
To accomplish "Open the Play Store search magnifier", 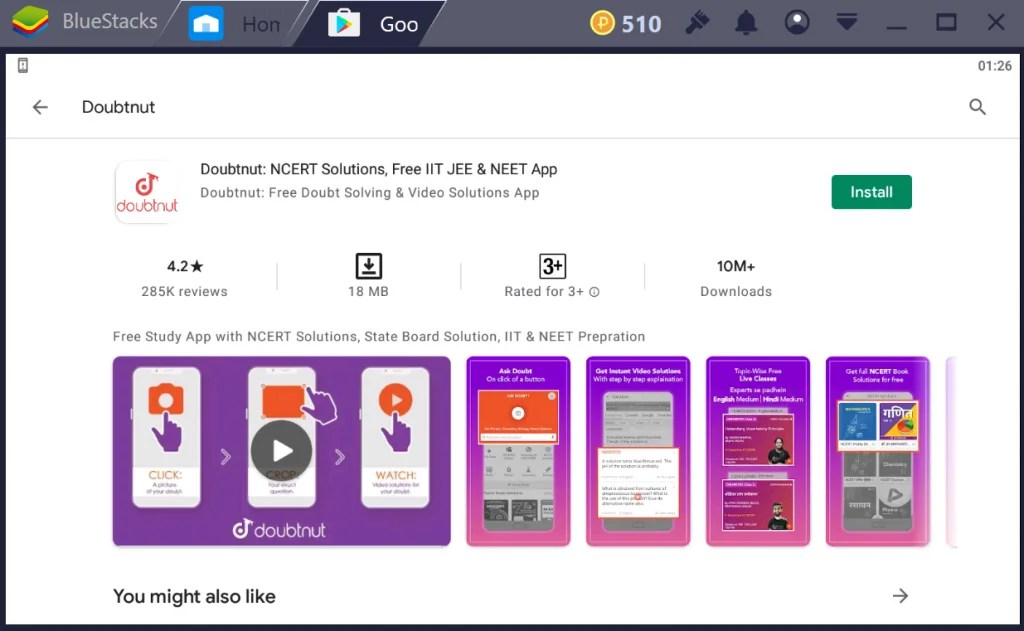I will (x=977, y=107).
